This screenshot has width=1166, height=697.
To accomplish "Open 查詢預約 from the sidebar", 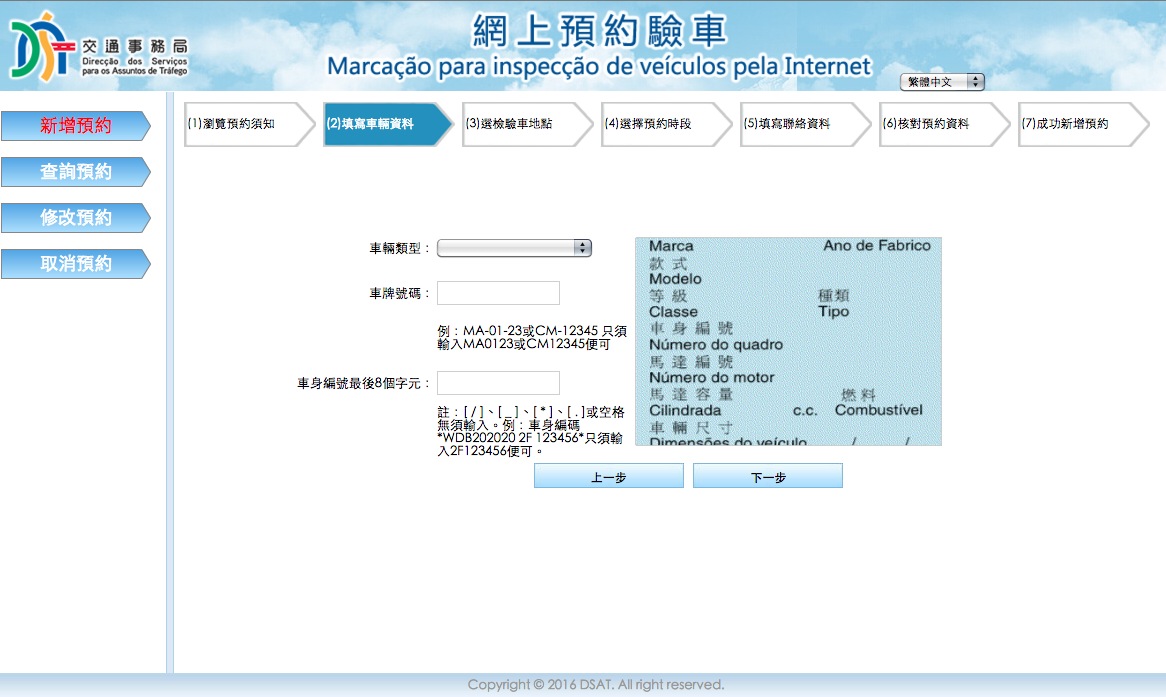I will (x=75, y=172).
